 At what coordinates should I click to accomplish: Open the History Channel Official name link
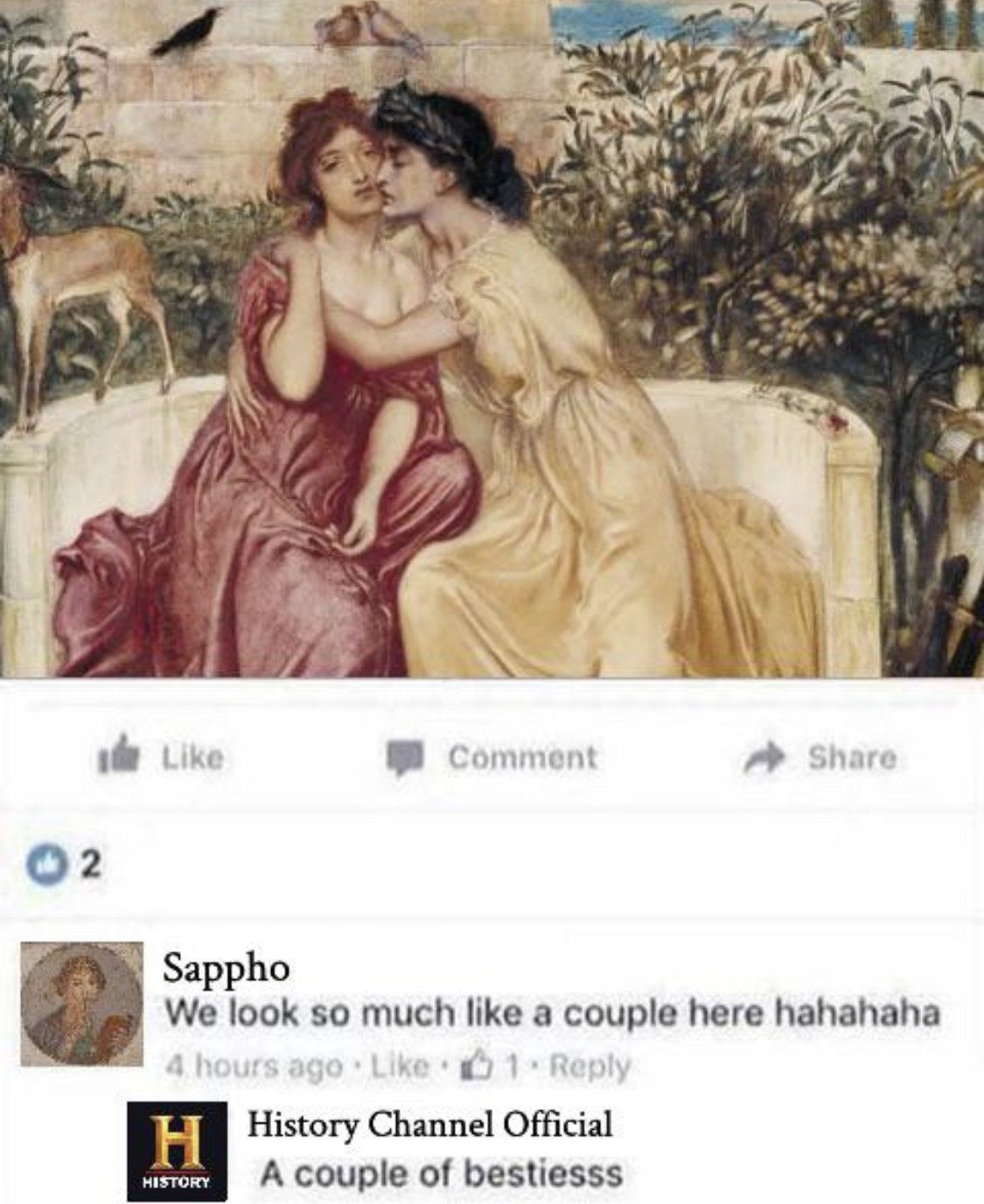pos(430,1124)
